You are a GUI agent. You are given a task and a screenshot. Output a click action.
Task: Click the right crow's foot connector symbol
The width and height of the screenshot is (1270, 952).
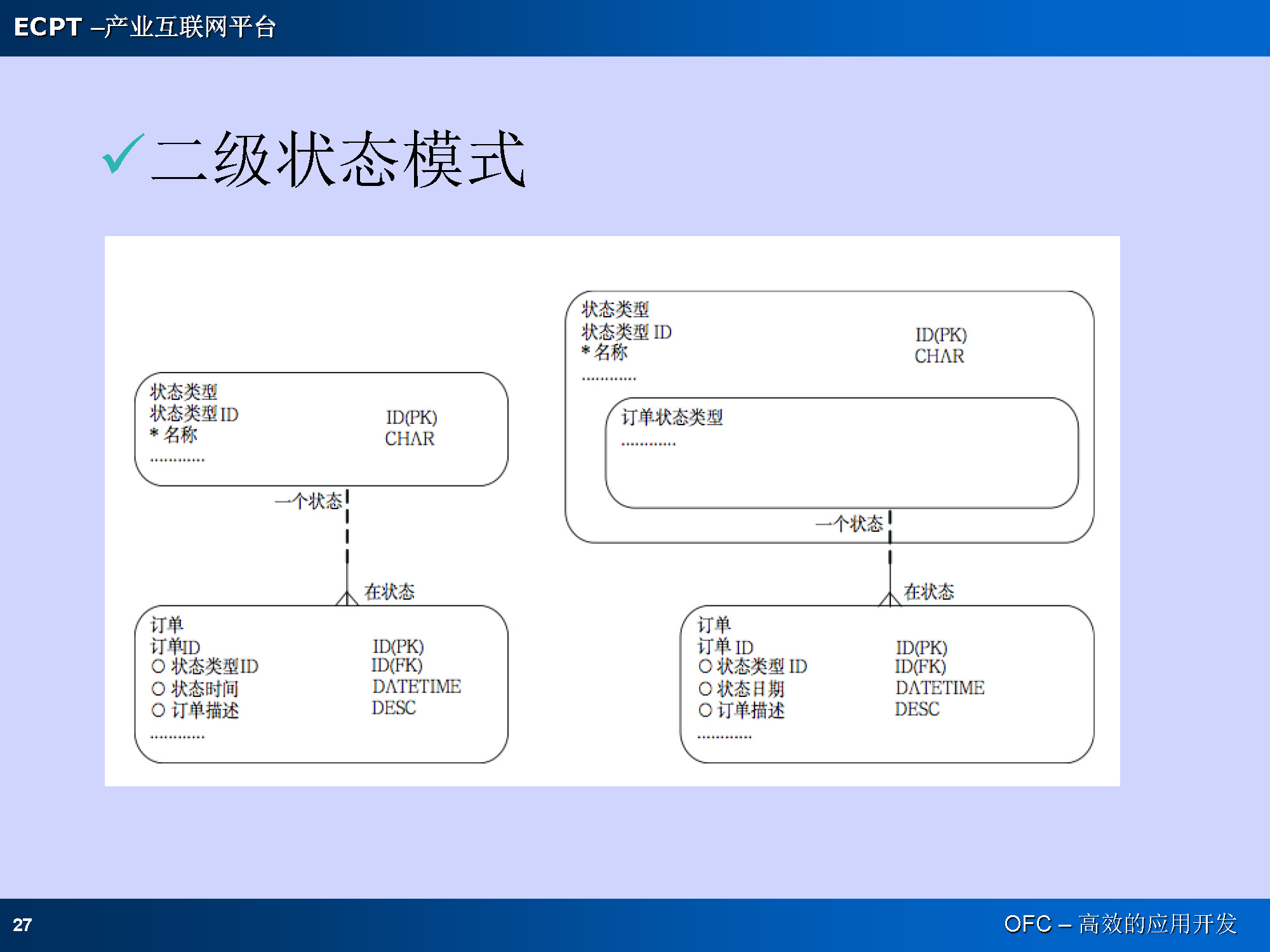tap(890, 598)
